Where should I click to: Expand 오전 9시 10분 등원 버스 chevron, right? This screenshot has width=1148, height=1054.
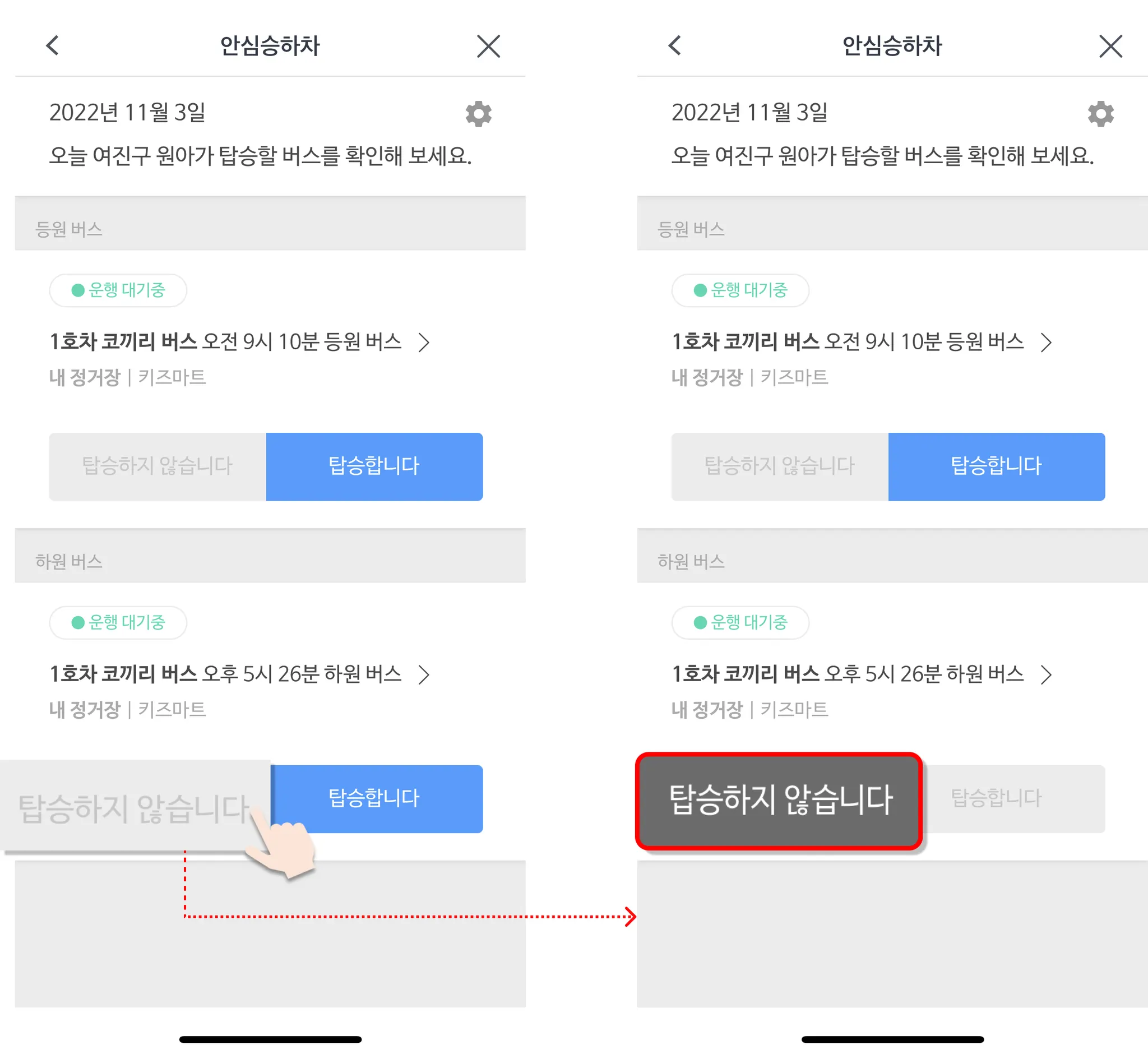[1046, 342]
